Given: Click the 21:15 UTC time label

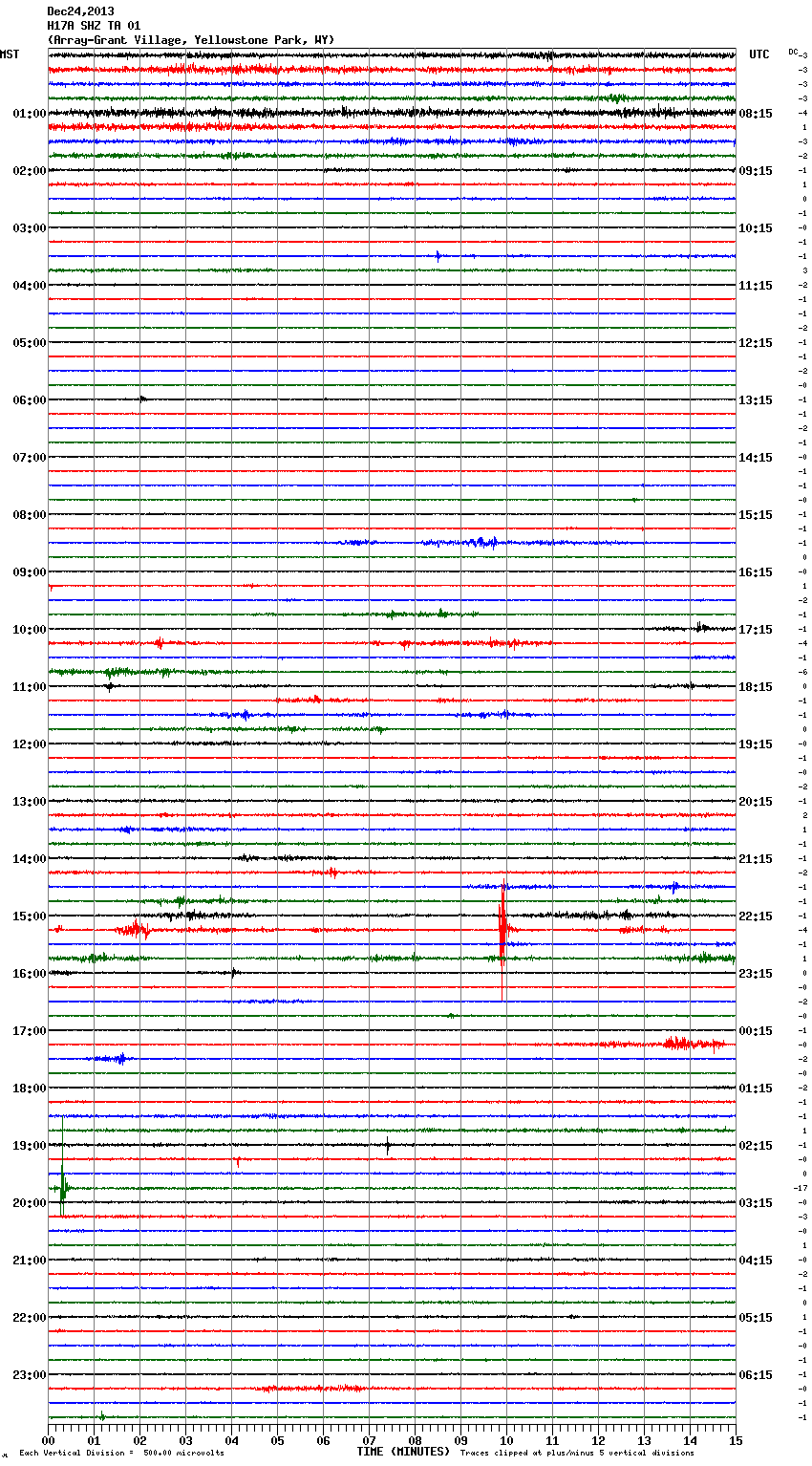Looking at the screenshot, I should coord(756,859).
